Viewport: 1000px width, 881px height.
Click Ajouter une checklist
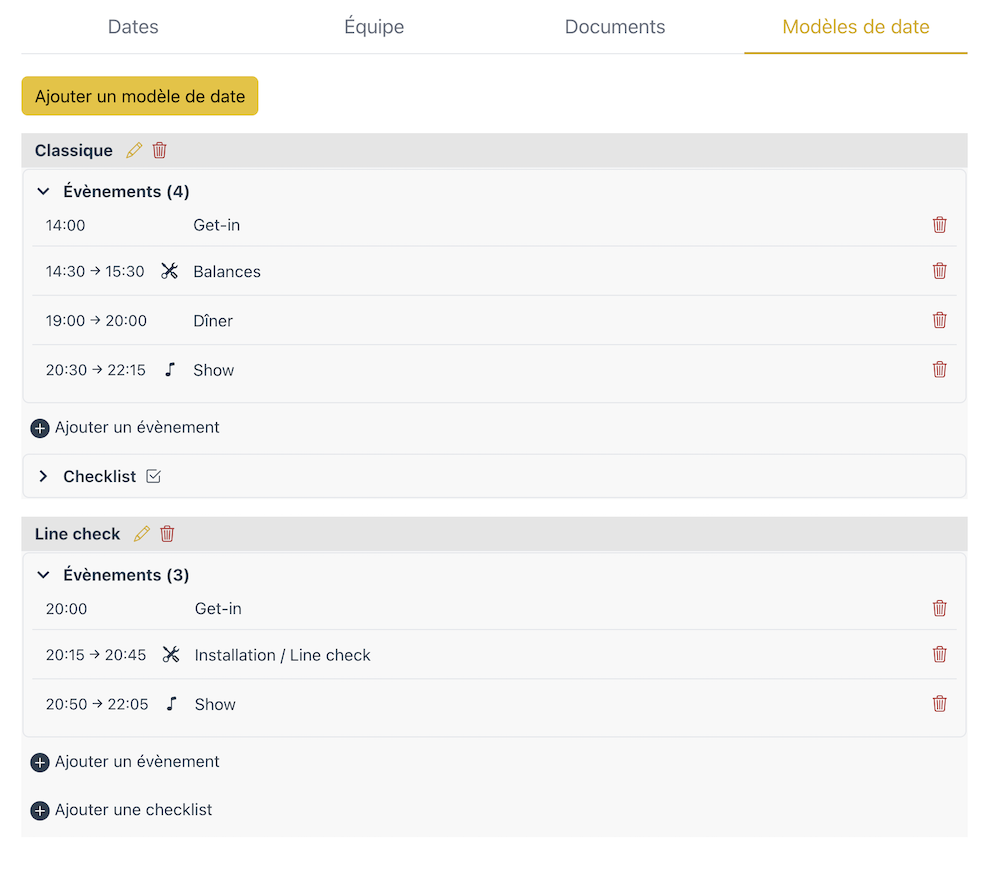(122, 810)
